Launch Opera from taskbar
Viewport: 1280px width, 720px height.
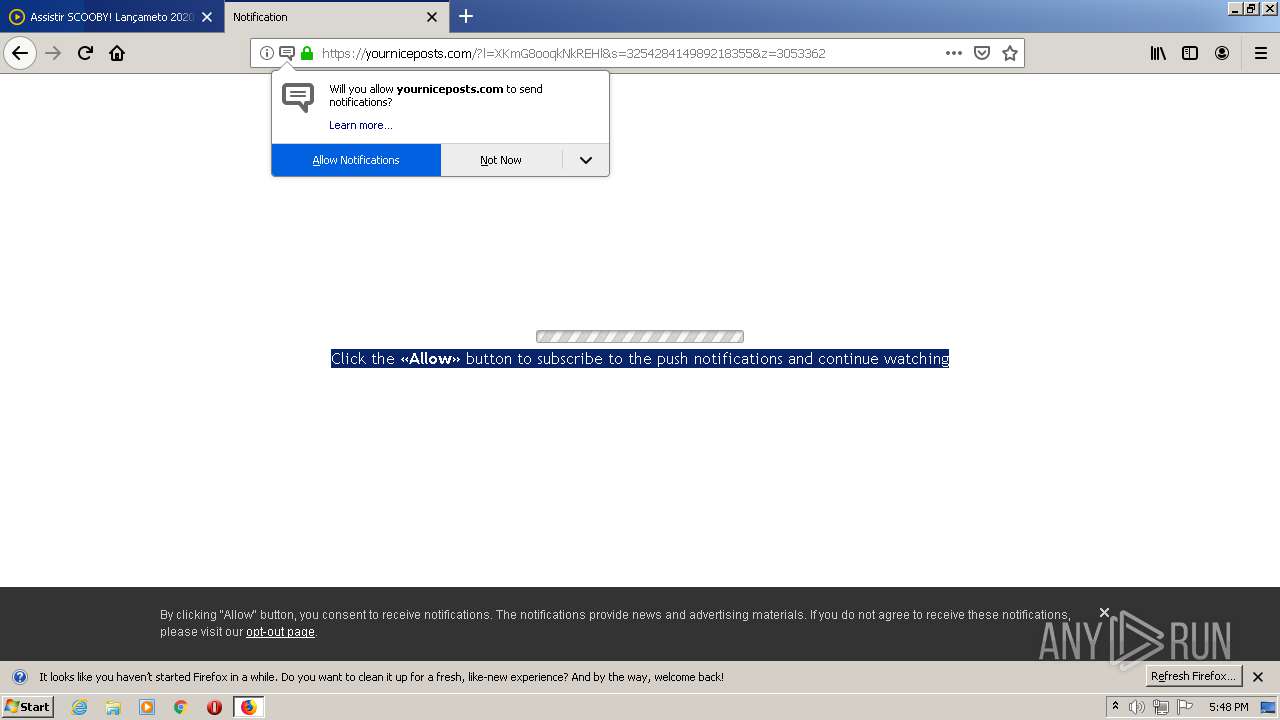pyautogui.click(x=214, y=707)
